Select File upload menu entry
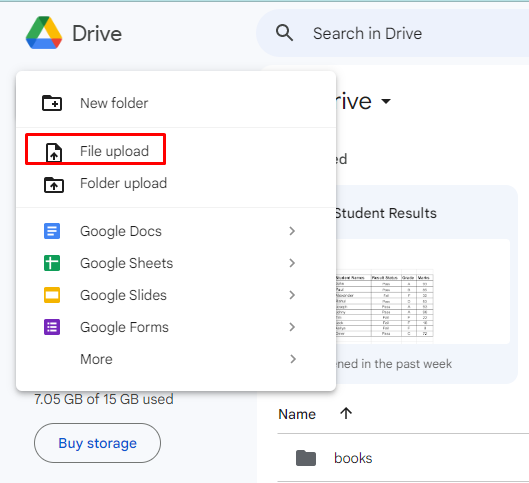 tap(176, 151)
